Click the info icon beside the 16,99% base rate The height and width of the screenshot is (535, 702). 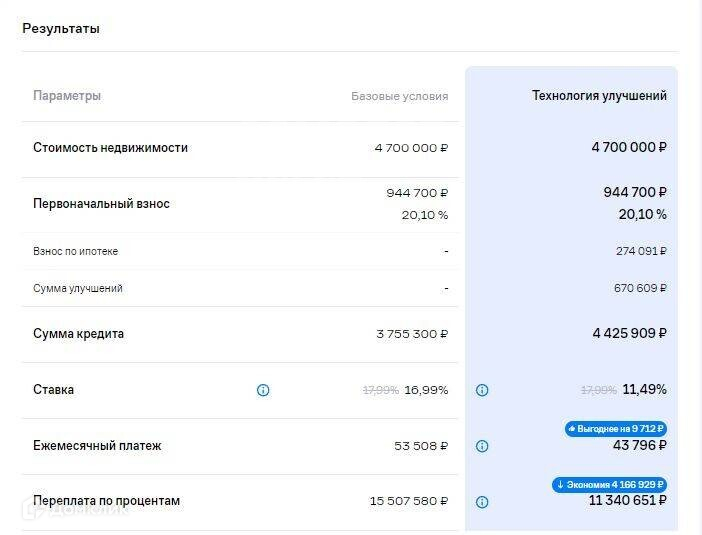[x=263, y=390]
